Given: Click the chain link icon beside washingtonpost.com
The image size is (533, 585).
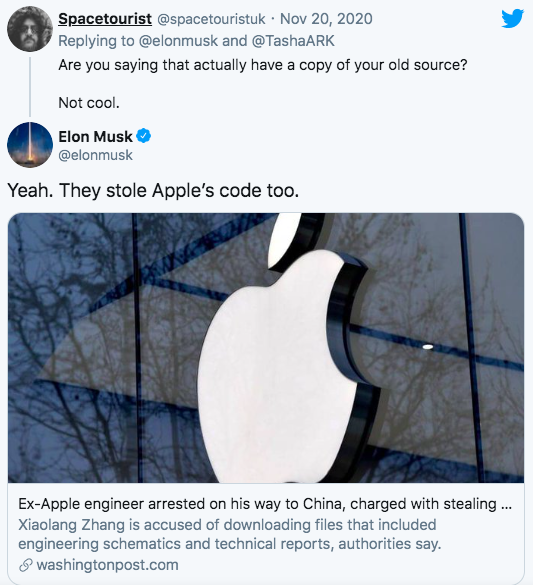Looking at the screenshot, I should point(26,565).
